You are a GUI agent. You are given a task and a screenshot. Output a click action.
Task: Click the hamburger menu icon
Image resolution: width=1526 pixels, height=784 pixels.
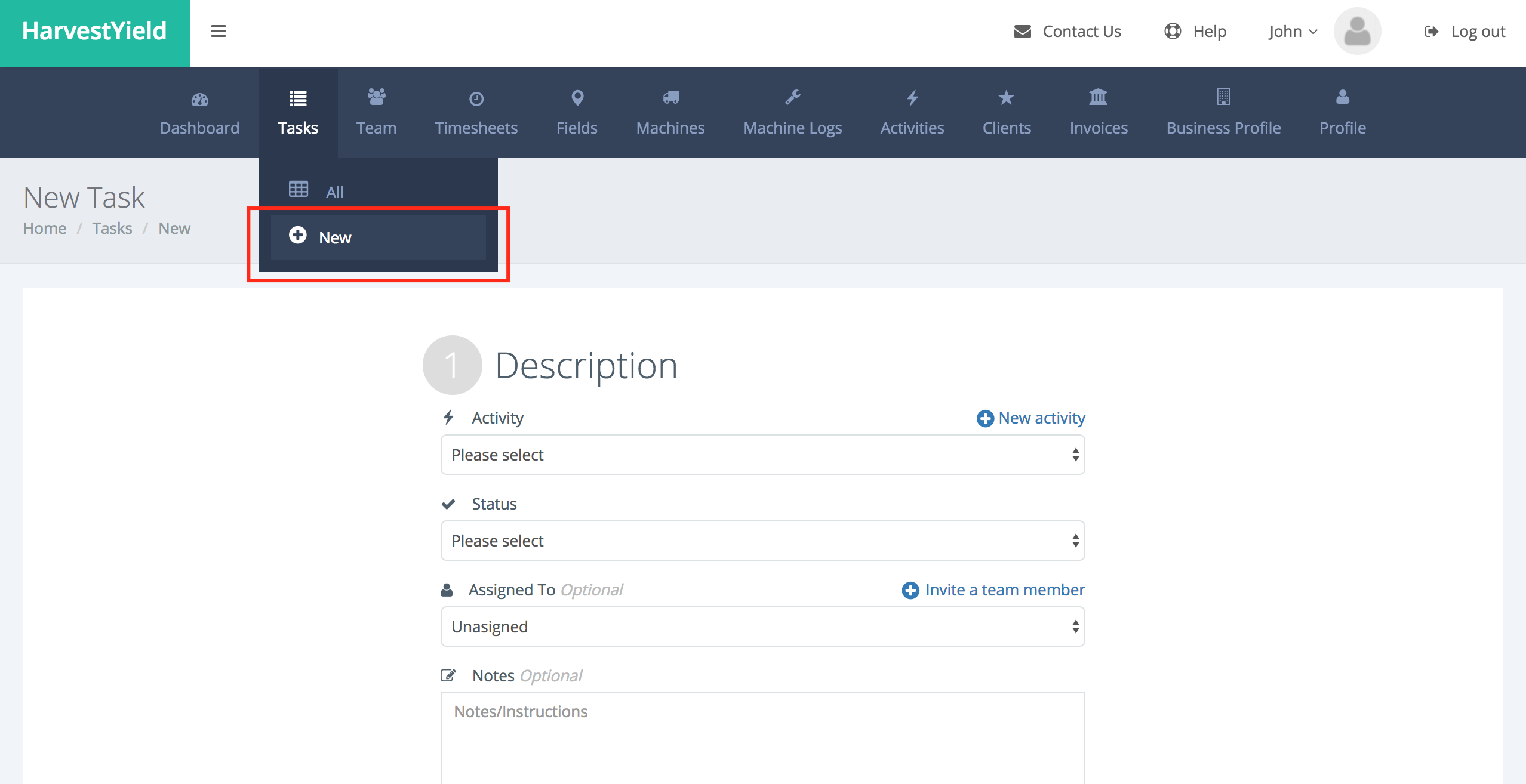pos(219,31)
